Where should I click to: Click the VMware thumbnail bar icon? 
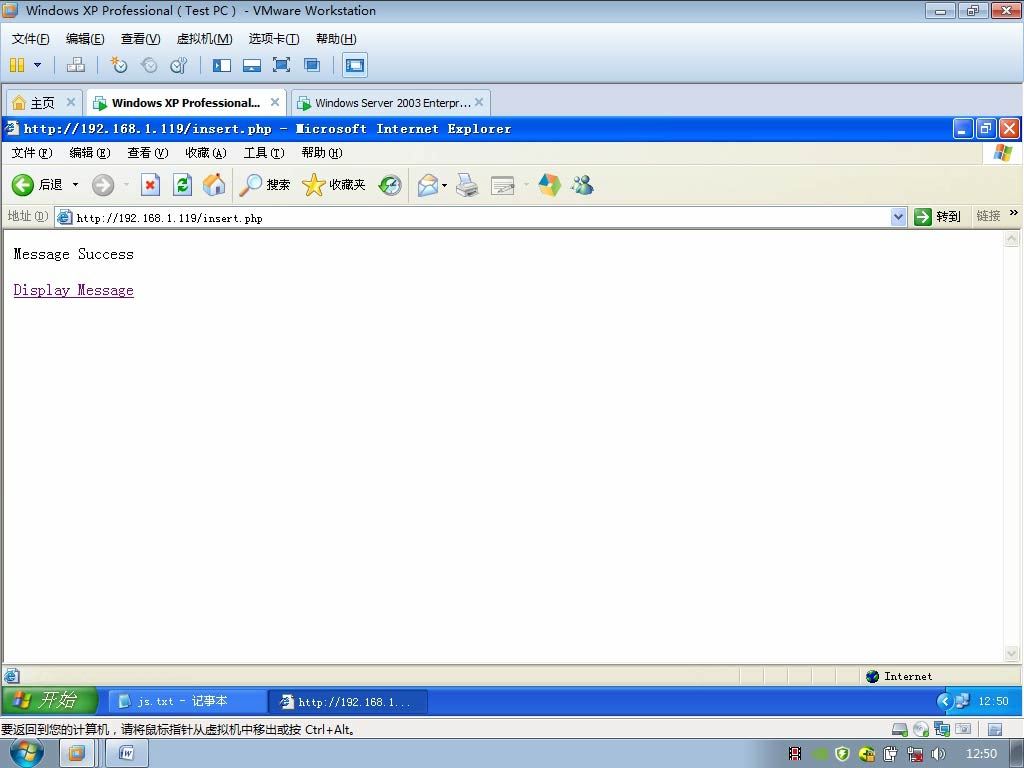[251, 65]
